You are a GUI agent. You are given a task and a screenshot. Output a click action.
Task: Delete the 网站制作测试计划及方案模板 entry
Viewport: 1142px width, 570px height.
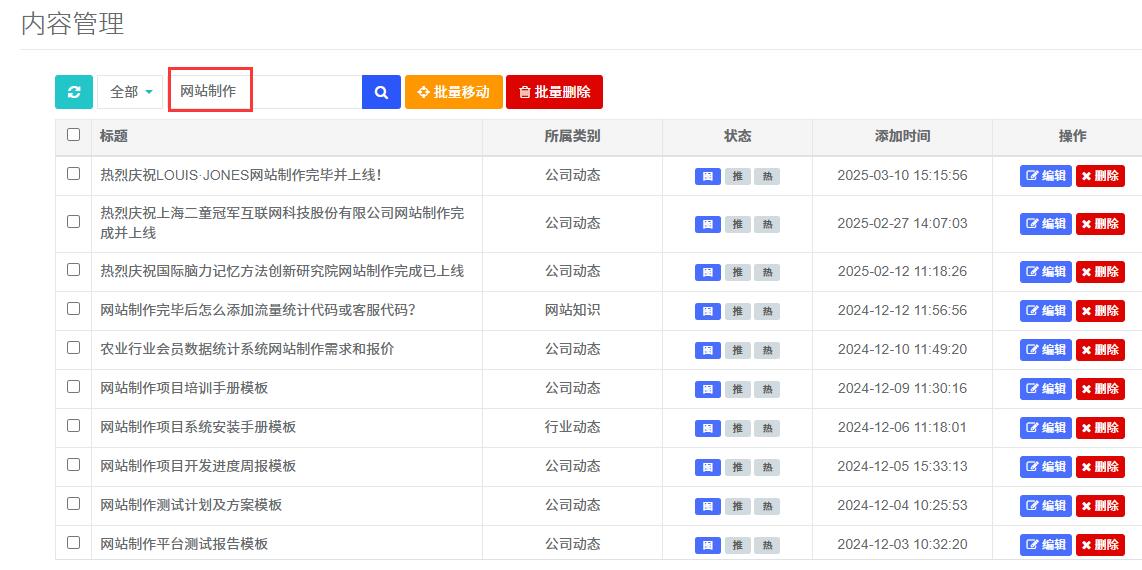1100,506
